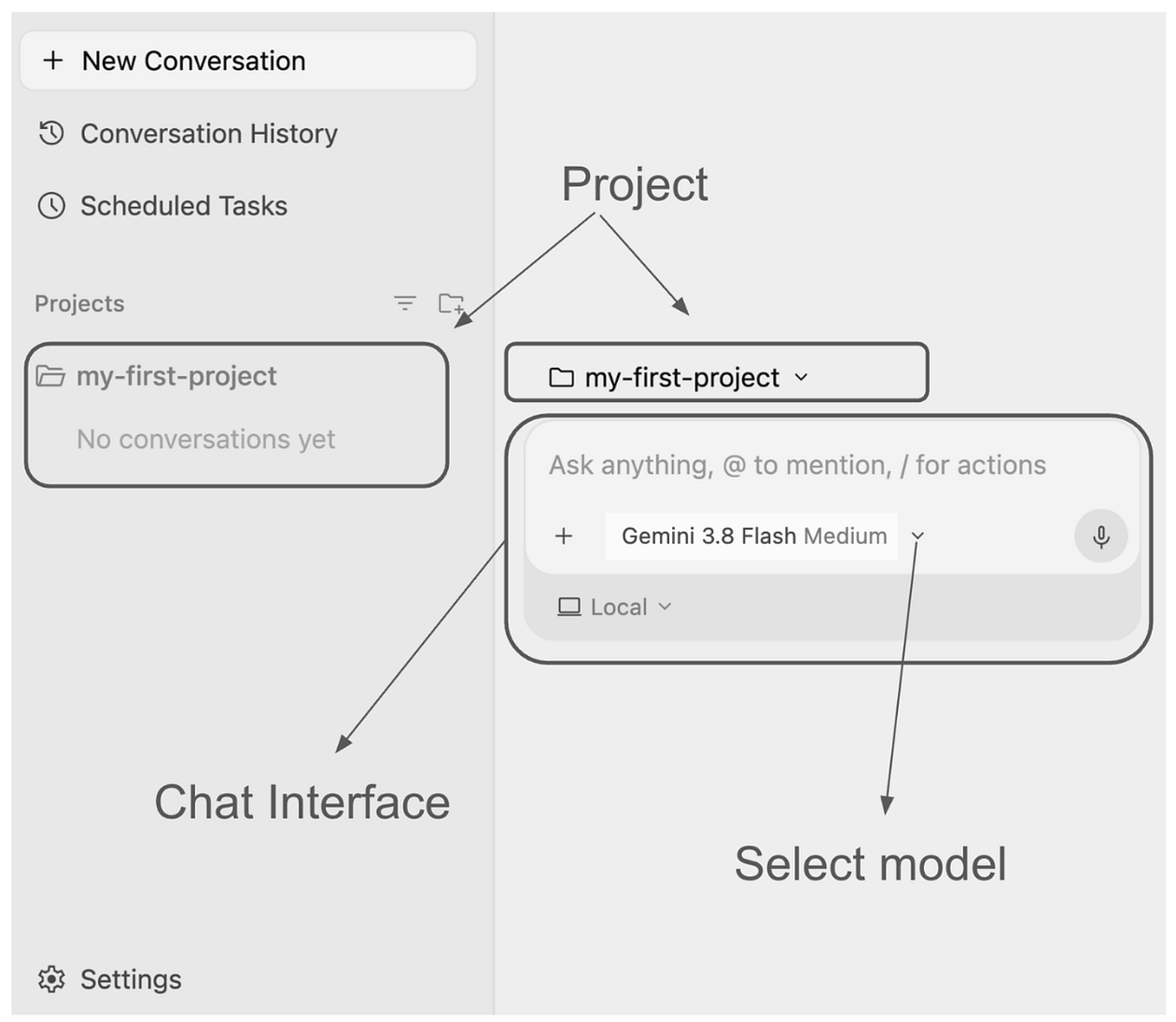Image resolution: width=1176 pixels, height=1022 pixels.
Task: Open Settings from the sidebar
Action: pos(110,979)
